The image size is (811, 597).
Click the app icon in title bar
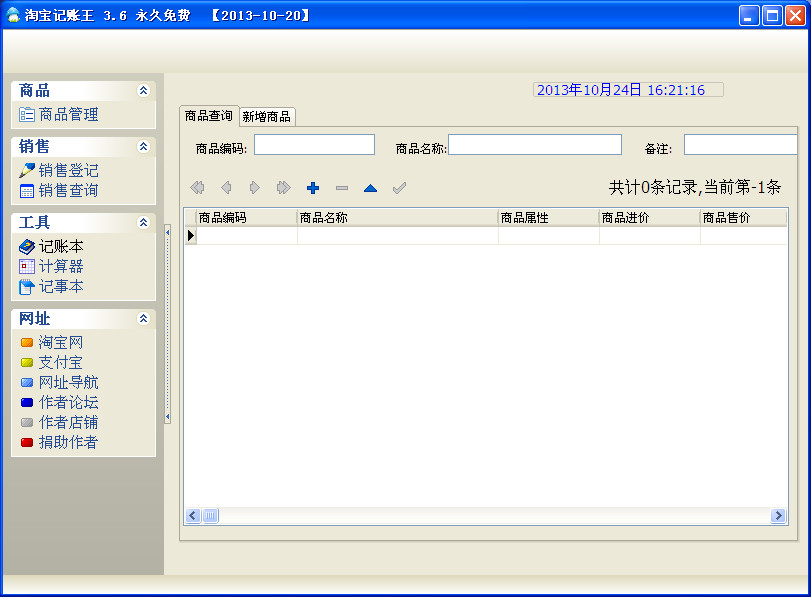click(13, 15)
